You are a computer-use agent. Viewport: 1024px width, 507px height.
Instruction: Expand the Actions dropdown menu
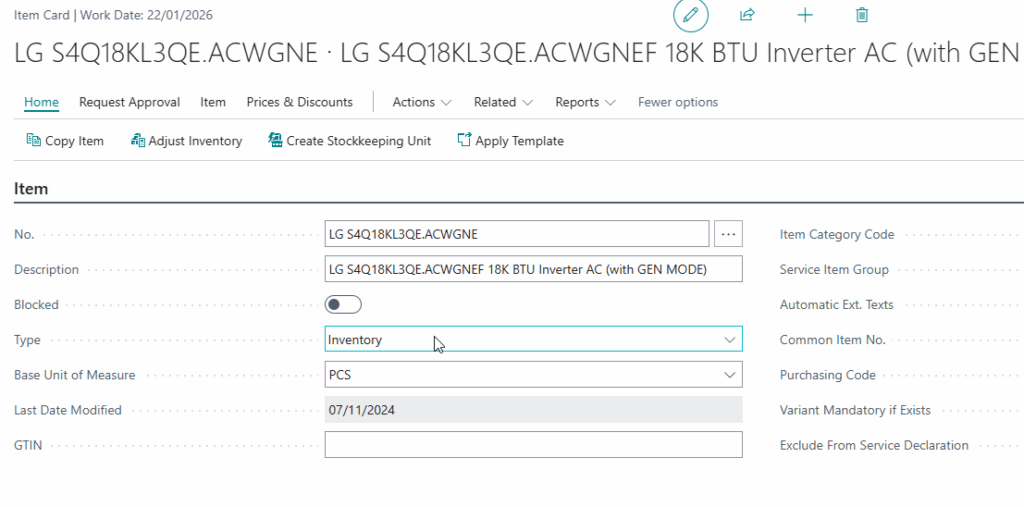click(422, 102)
